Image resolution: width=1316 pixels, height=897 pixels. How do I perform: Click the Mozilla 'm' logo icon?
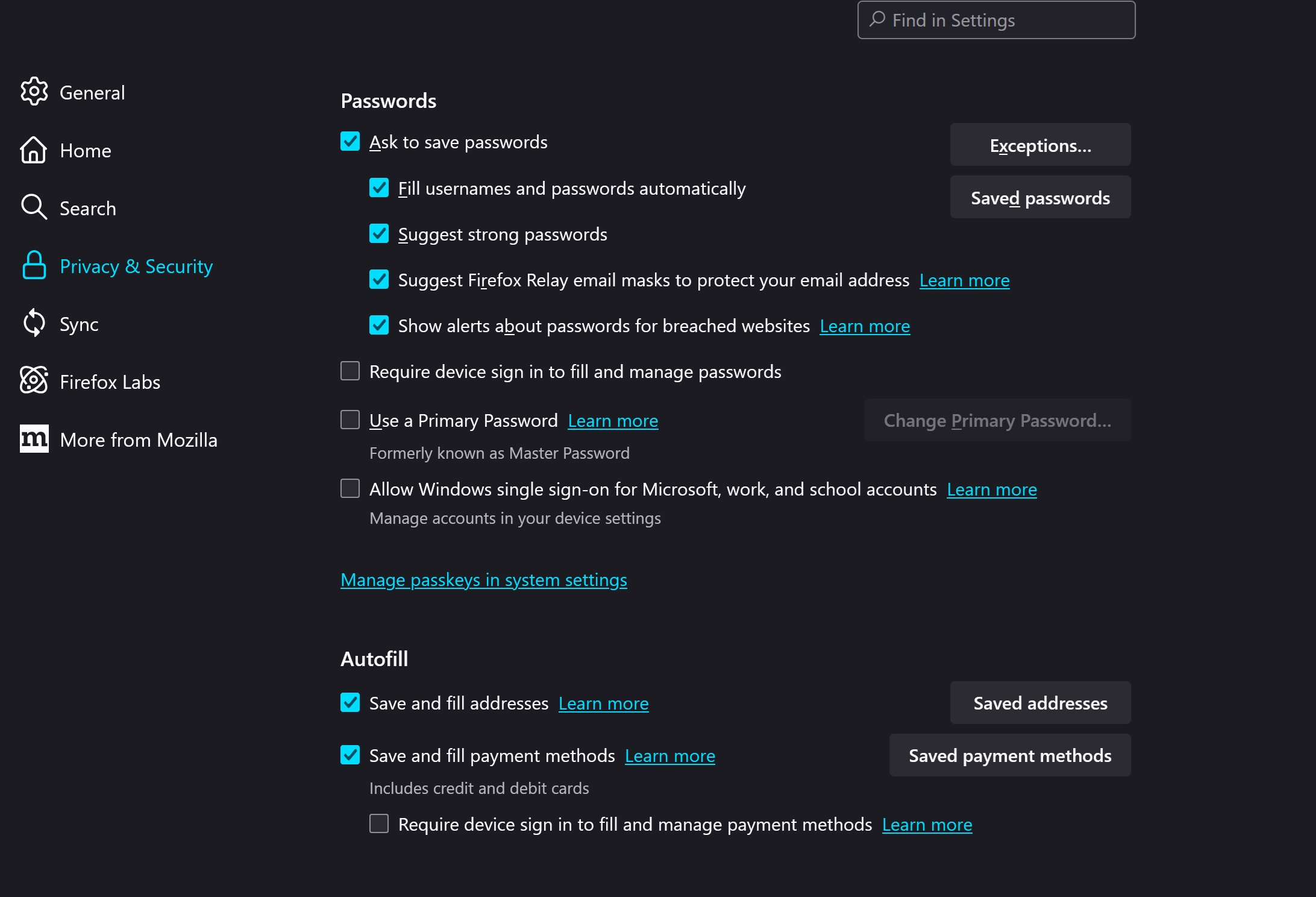click(x=34, y=439)
